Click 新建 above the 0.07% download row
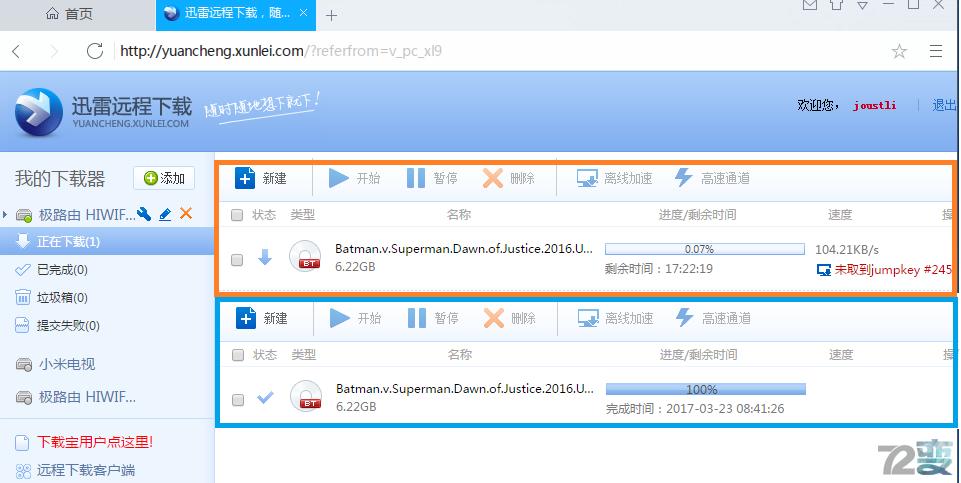 [x=261, y=178]
